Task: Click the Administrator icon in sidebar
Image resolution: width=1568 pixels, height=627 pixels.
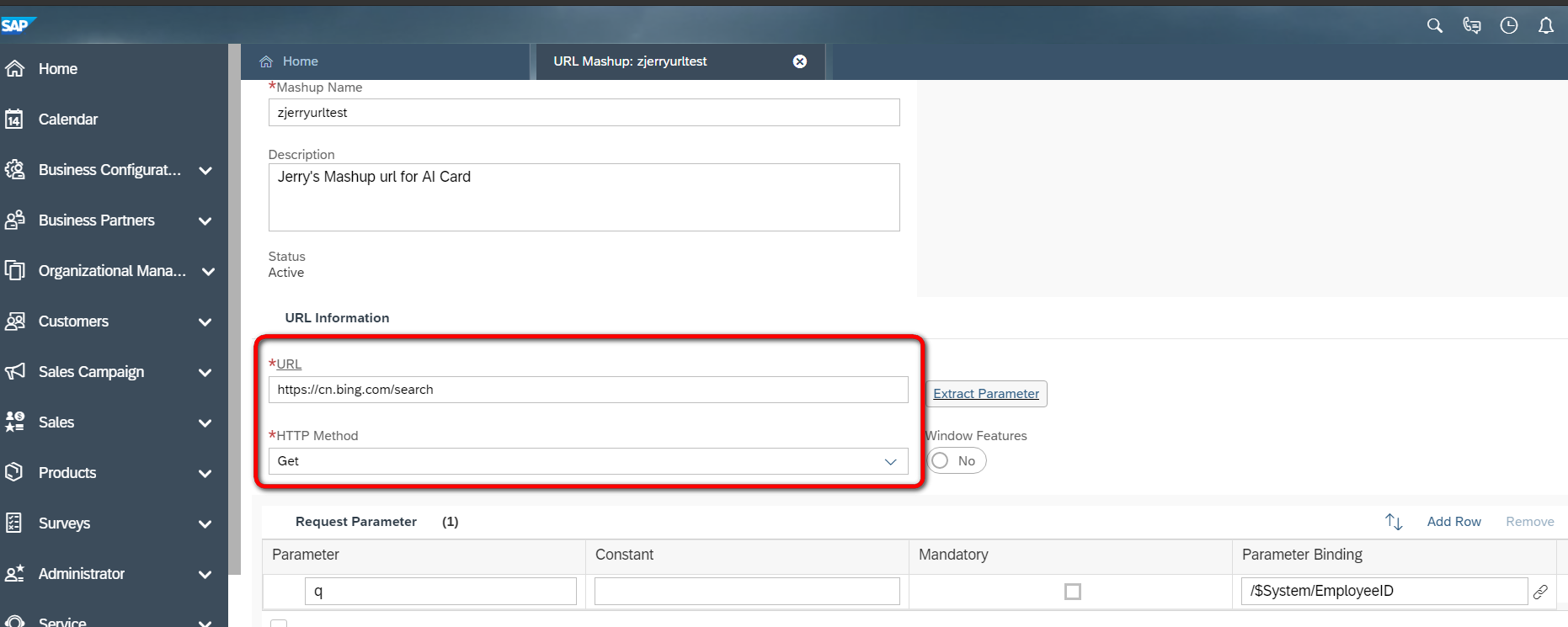Action: click(x=14, y=574)
